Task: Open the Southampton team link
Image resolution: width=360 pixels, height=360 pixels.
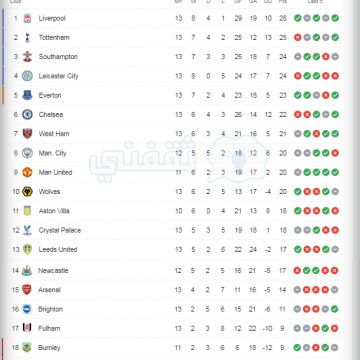Action: [x=58, y=57]
